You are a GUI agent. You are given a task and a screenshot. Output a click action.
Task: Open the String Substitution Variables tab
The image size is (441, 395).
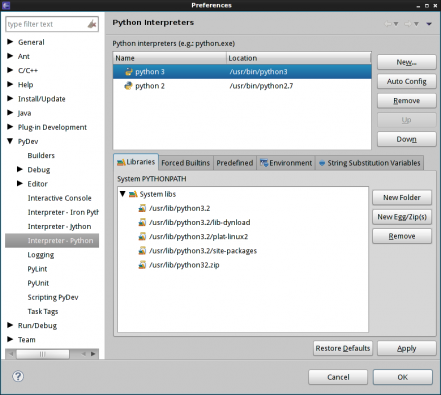(370, 163)
